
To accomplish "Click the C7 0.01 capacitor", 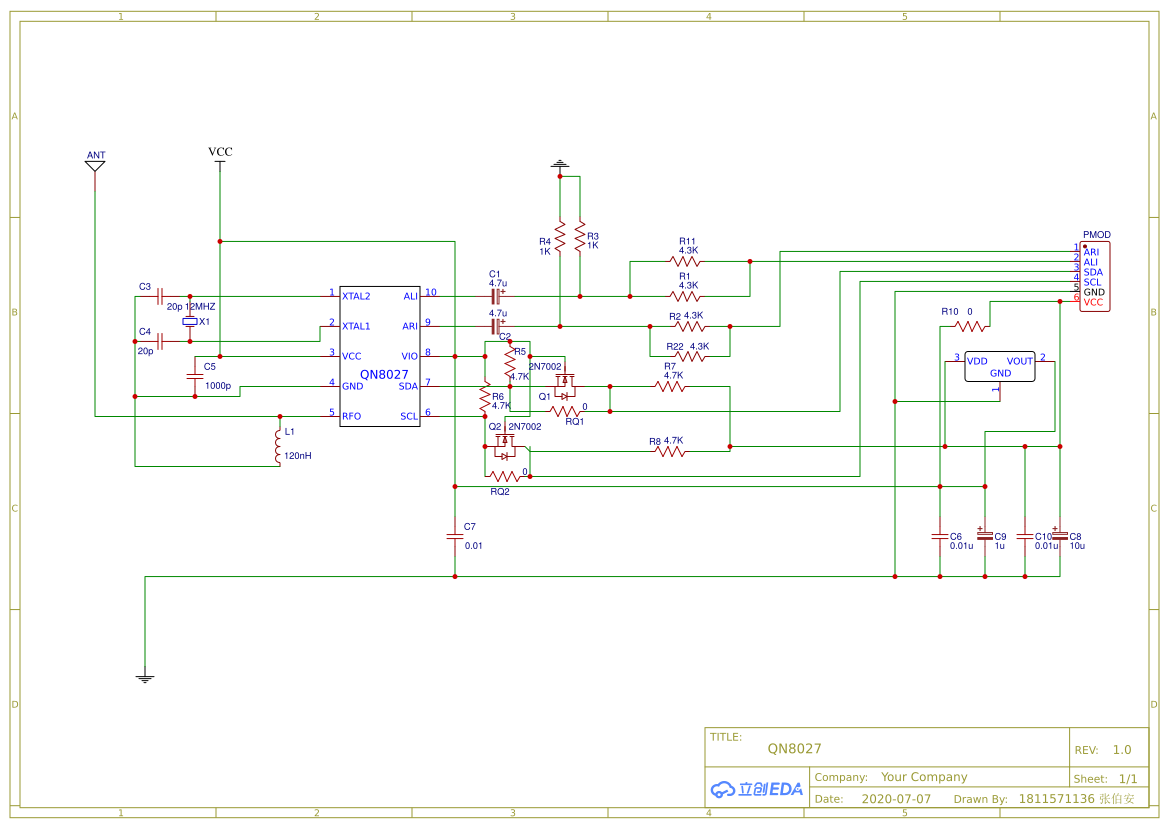I will (455, 536).
